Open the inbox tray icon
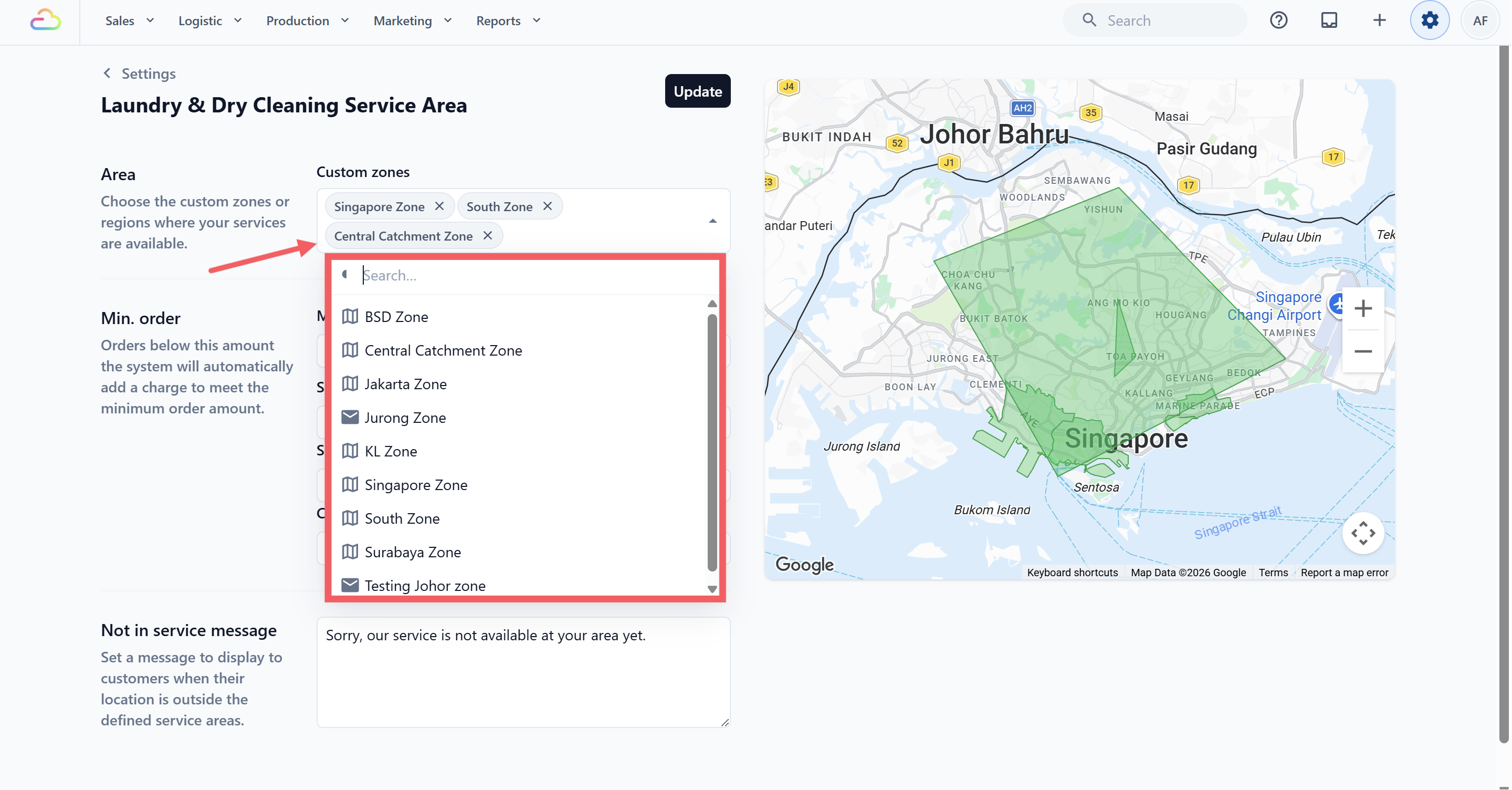This screenshot has width=1512, height=790. [x=1329, y=20]
